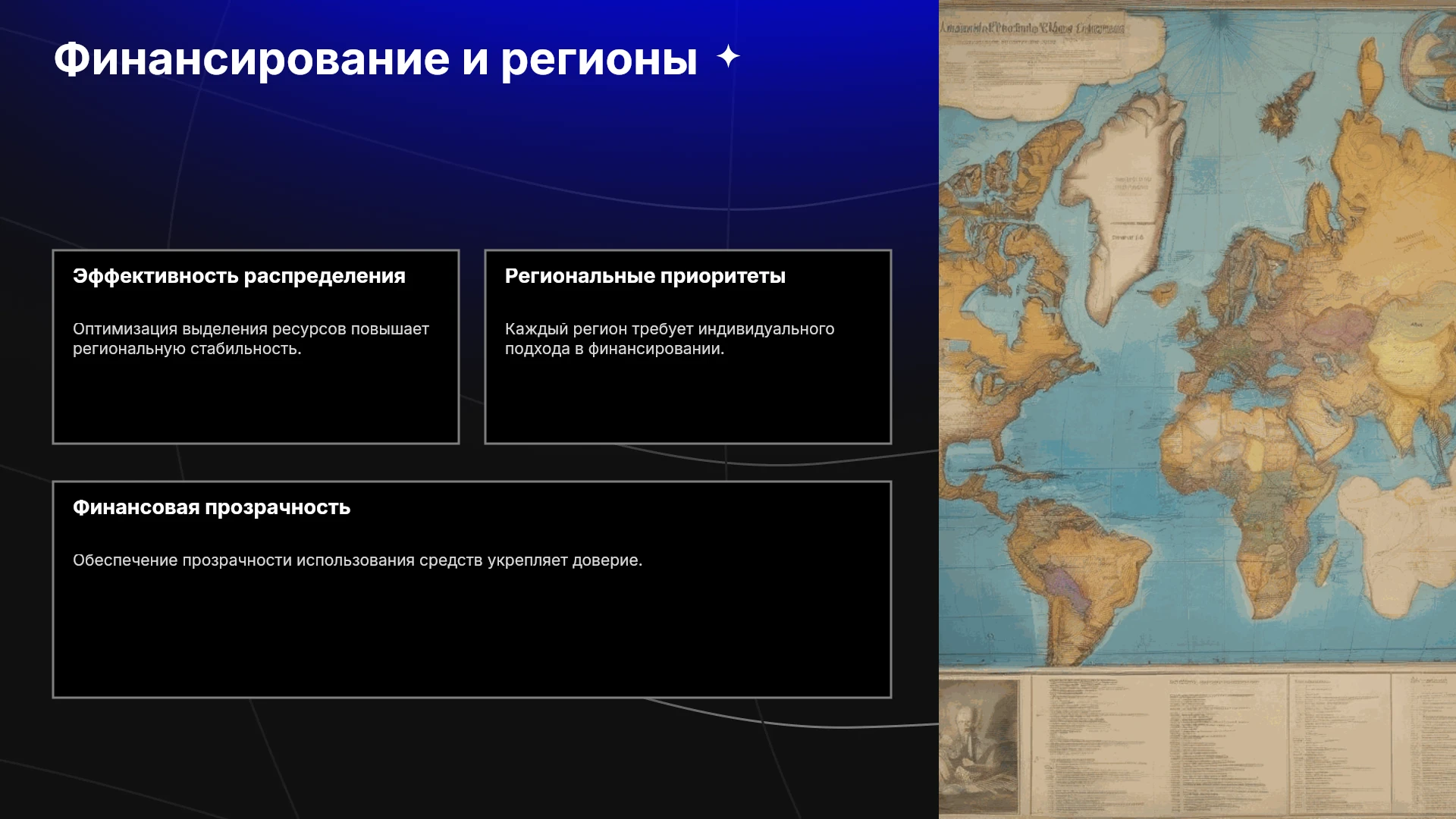Viewport: 1456px width, 819px height.
Task: Click the sparkle star icon beside the title
Action: click(728, 56)
